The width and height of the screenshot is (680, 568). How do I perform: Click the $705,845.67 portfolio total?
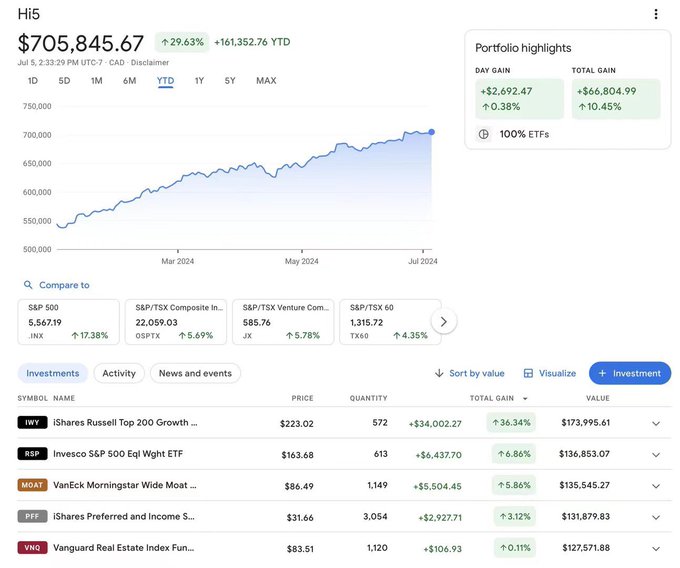[x=81, y=43]
